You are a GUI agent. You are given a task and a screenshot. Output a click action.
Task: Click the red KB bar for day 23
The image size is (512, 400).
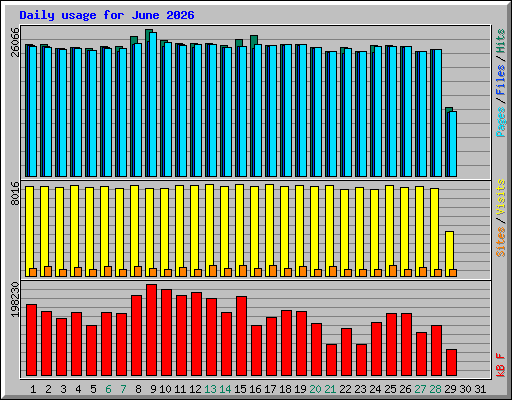(361, 360)
